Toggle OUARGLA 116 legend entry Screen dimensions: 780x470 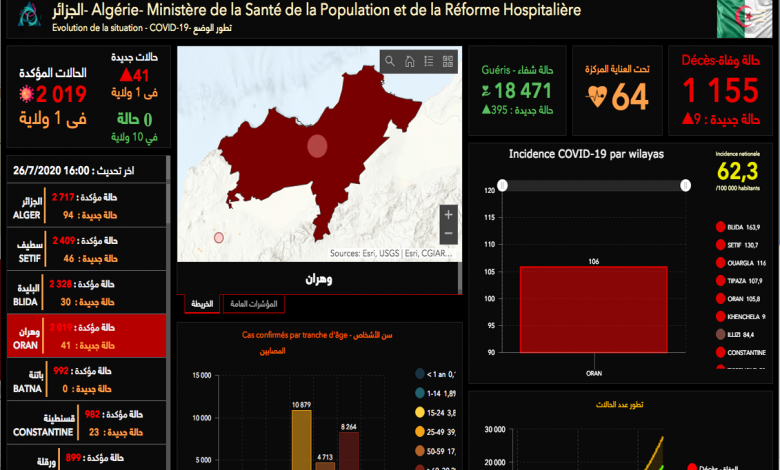tap(741, 263)
